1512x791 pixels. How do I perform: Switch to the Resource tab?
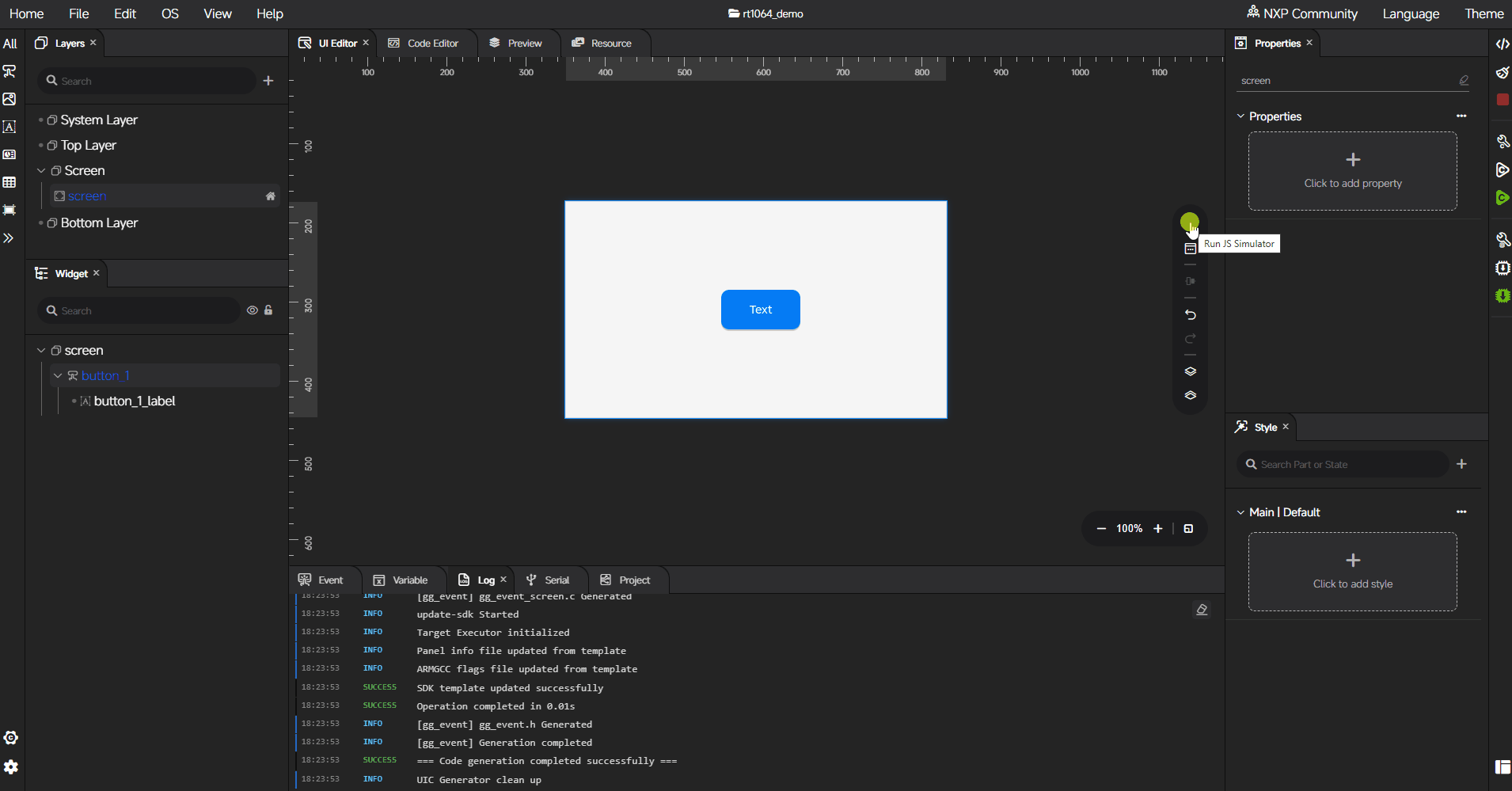click(x=602, y=43)
